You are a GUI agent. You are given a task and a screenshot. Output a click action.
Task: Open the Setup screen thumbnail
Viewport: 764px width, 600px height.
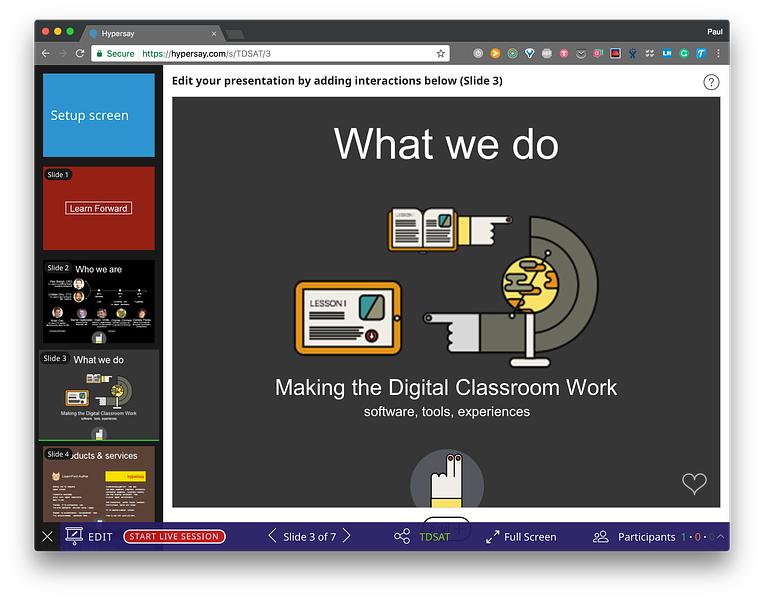click(99, 115)
